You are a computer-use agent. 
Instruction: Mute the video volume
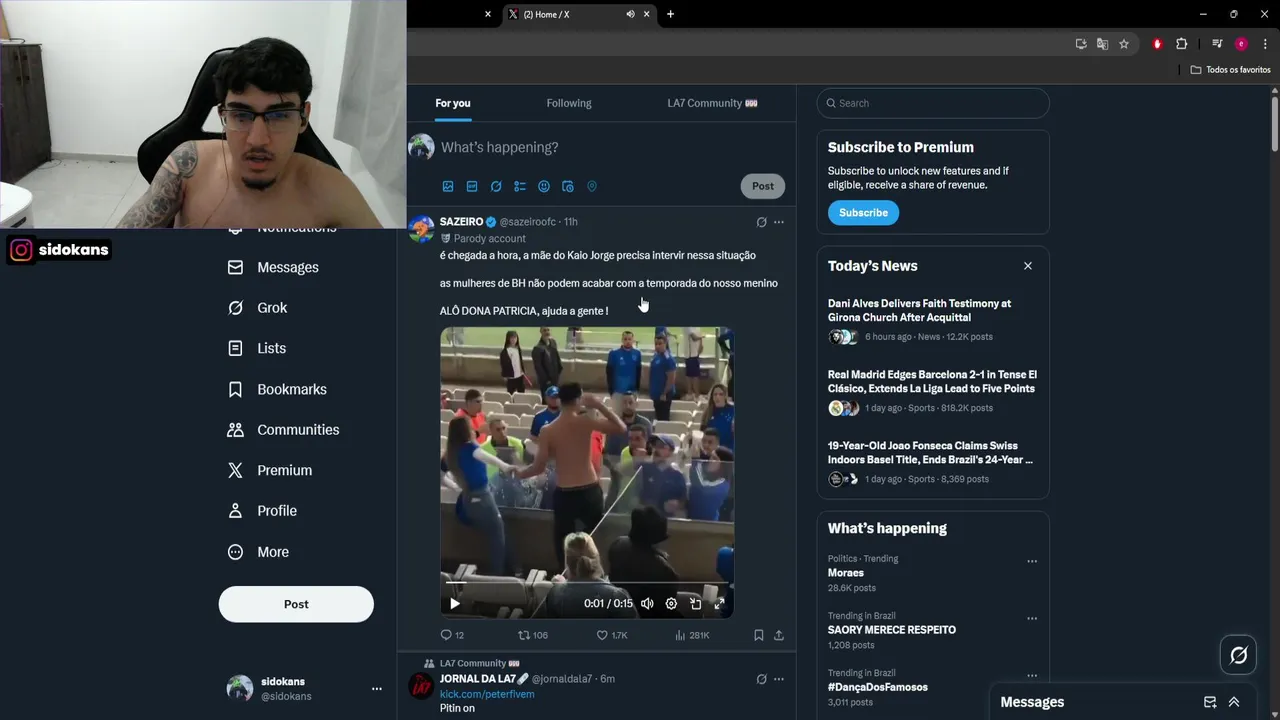point(647,603)
